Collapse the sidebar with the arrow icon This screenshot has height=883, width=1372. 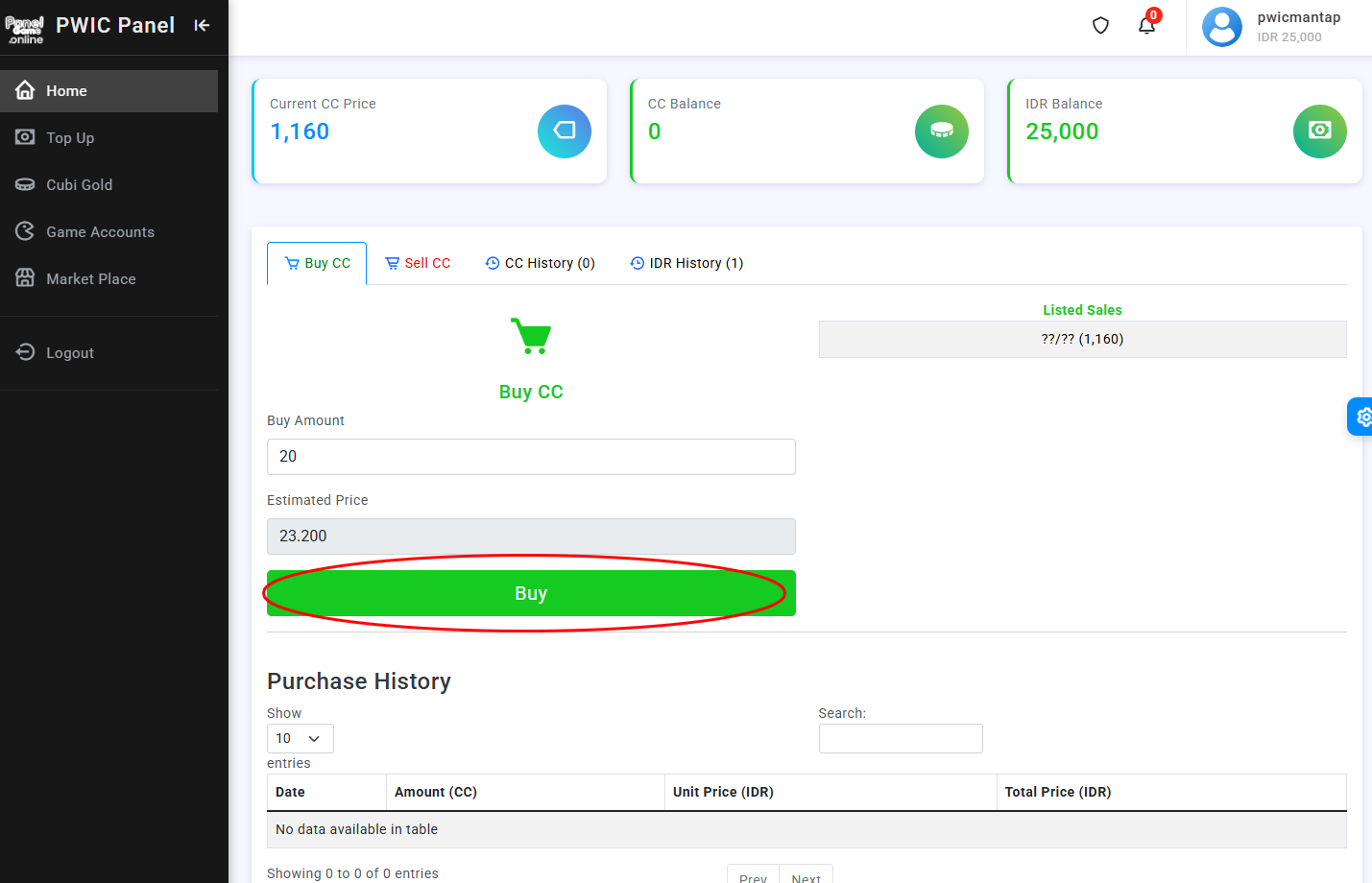click(202, 26)
